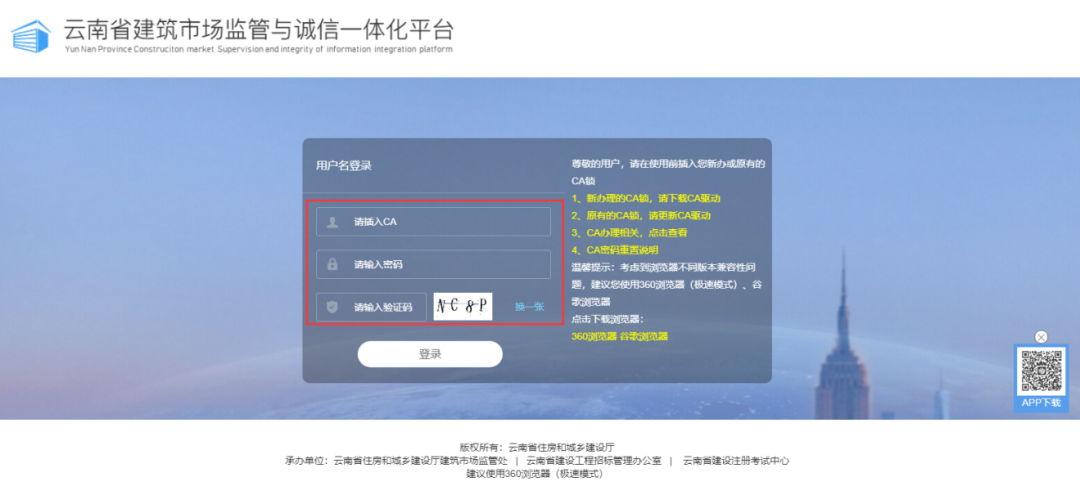The image size is (1080, 486).
Task: Close the APP下载 floating QR panel
Action: click(x=1041, y=337)
